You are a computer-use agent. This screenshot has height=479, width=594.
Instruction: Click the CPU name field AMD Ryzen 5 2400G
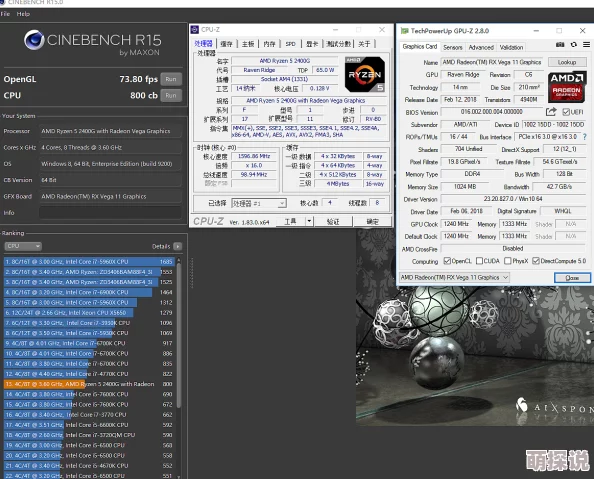(x=284, y=61)
